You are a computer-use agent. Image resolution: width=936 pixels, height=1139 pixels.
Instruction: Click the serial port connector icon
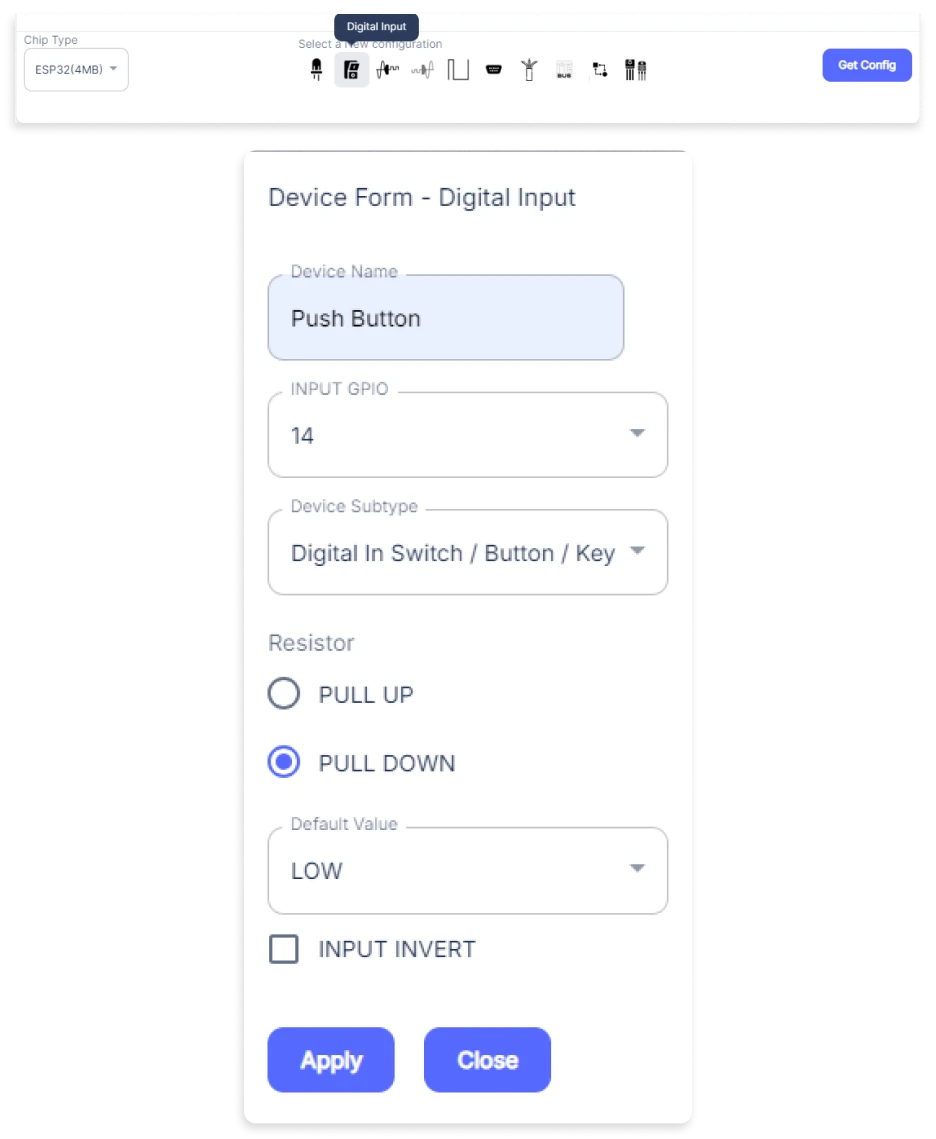point(493,70)
